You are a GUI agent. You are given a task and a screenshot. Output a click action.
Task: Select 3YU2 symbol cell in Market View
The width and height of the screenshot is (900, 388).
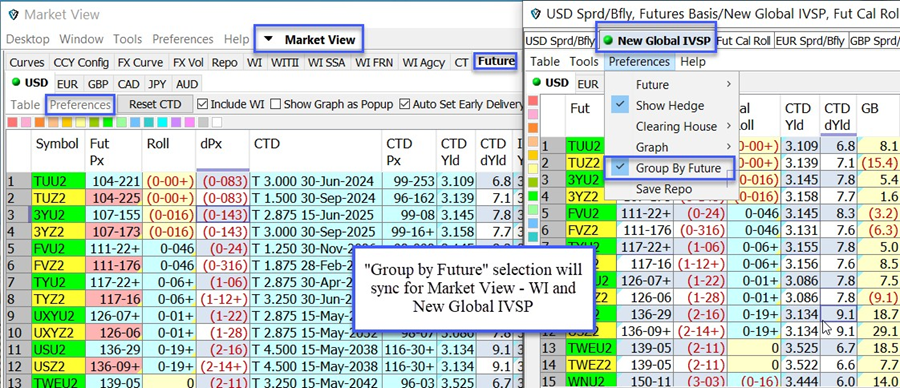[x=57, y=216]
